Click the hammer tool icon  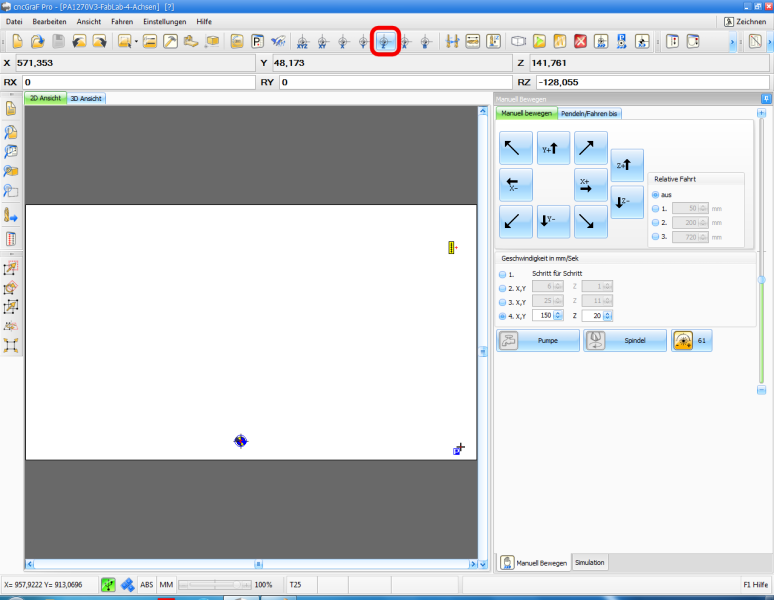(x=170, y=41)
